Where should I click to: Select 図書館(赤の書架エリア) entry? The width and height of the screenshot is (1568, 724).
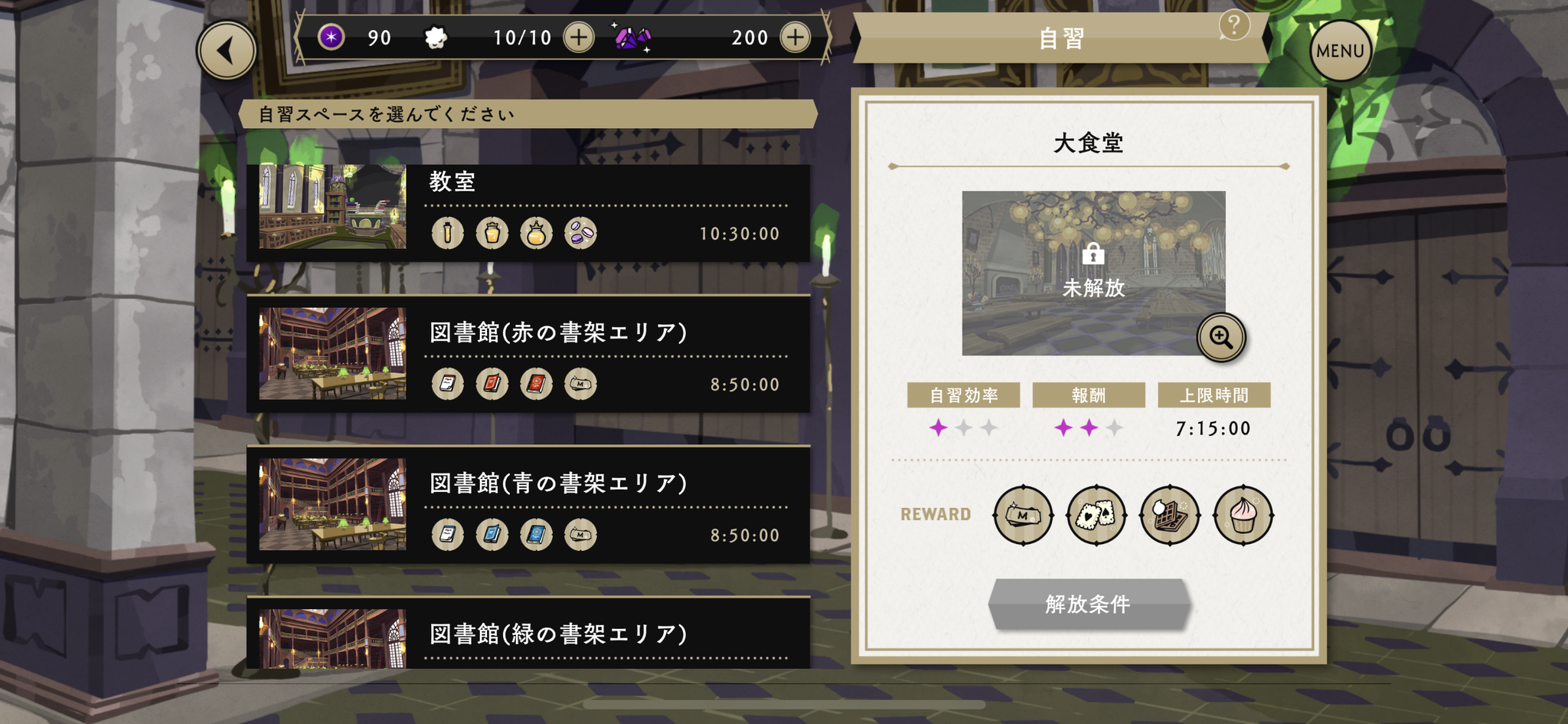528,354
